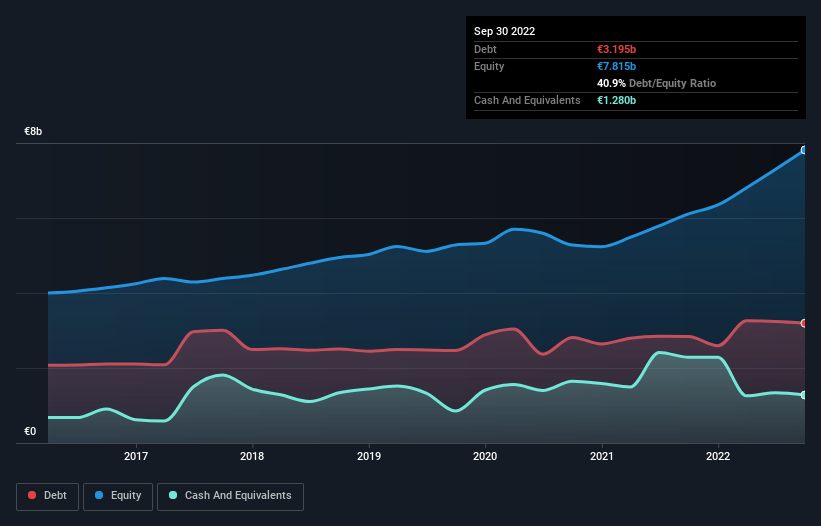Click the €7.815b equity value
The image size is (821, 526).
coord(616,66)
